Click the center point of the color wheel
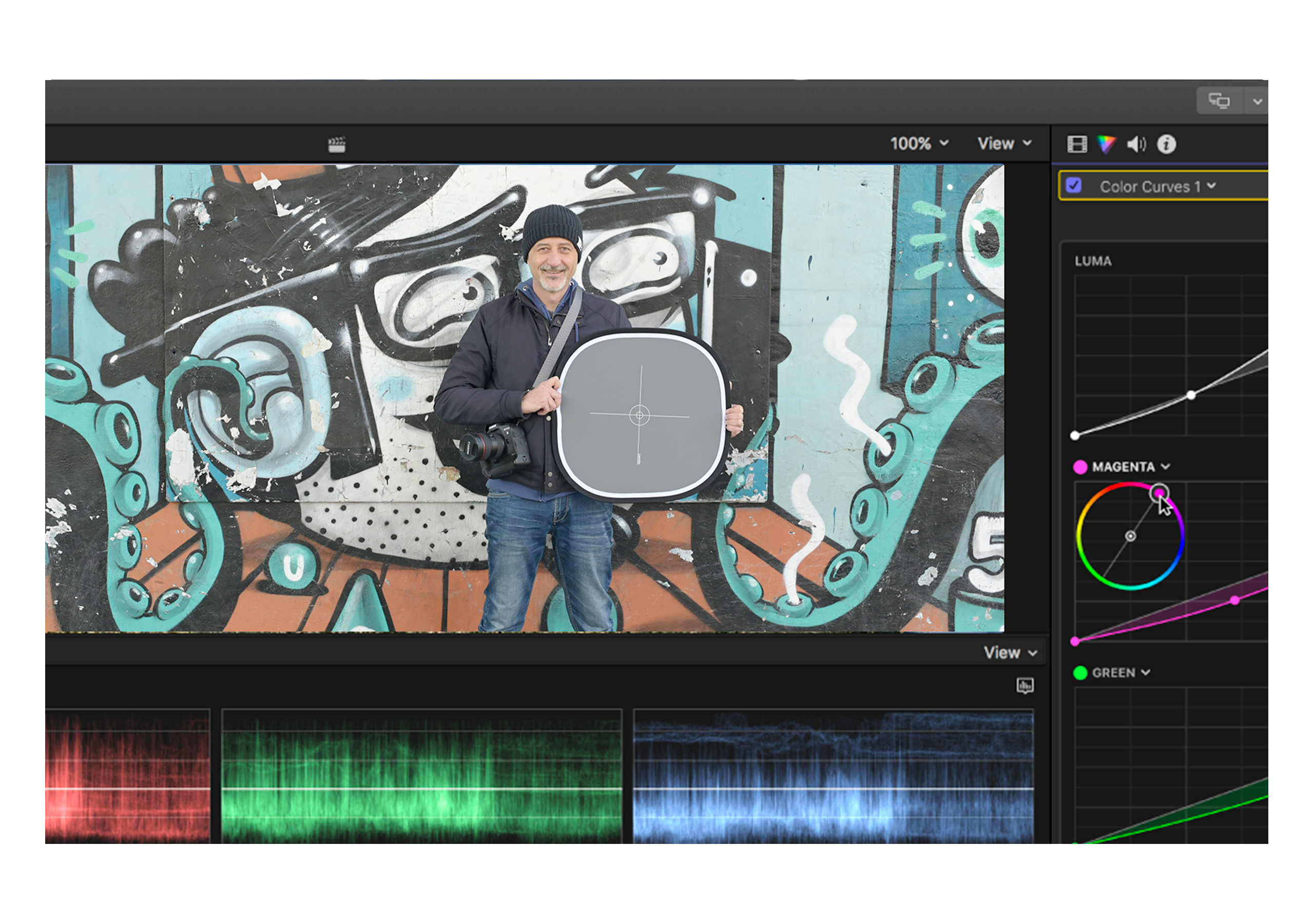This screenshot has height=924, width=1314. click(1130, 536)
